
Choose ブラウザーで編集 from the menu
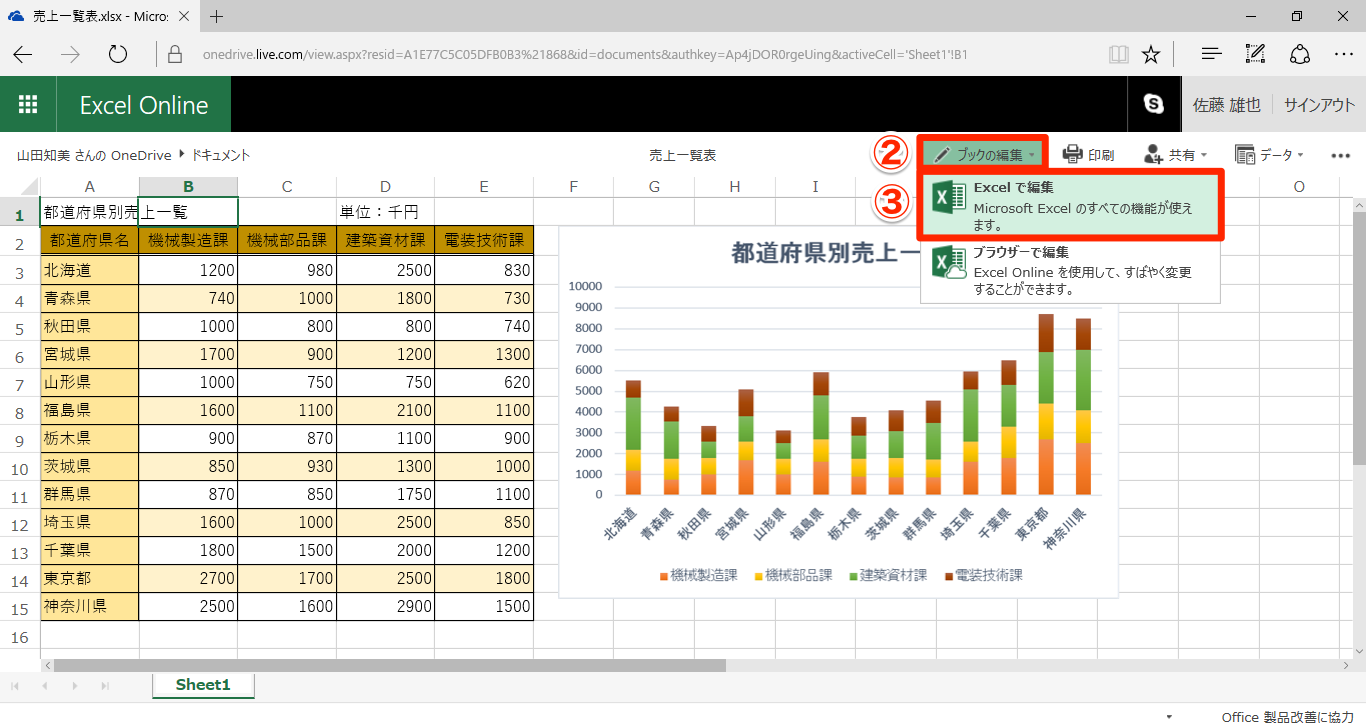(x=1070, y=271)
